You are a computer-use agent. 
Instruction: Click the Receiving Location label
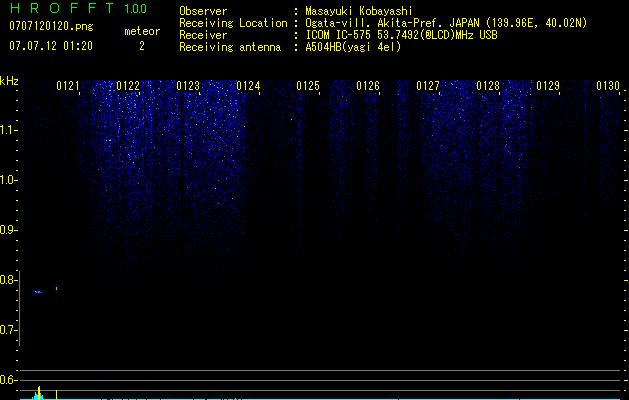pyautogui.click(x=233, y=23)
